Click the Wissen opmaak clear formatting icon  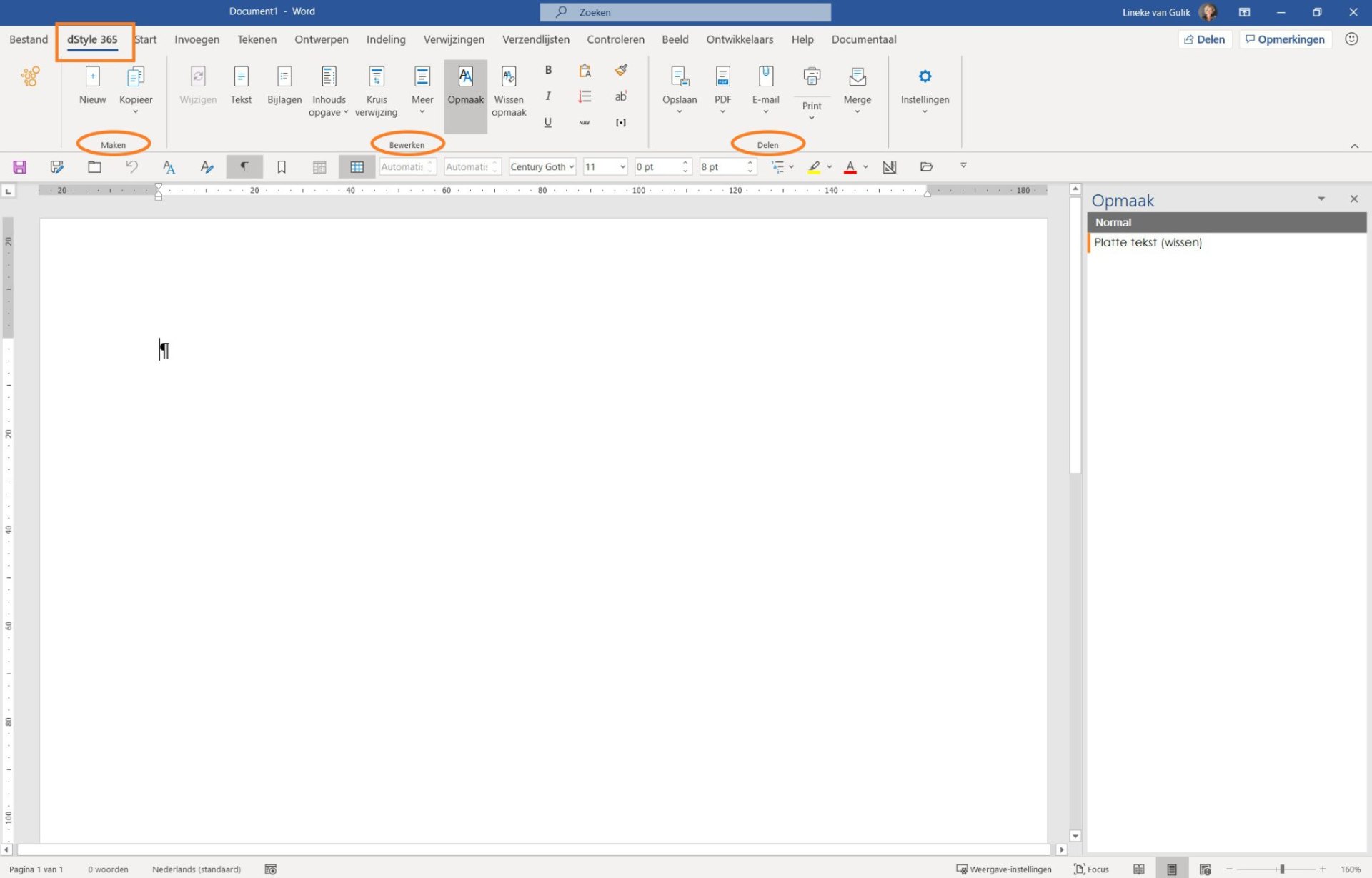tap(509, 76)
